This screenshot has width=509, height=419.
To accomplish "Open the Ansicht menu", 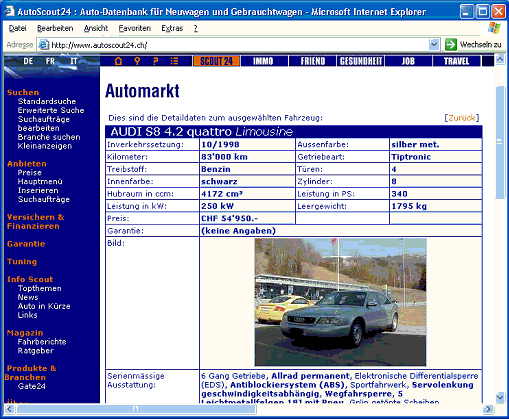I will pos(96,28).
